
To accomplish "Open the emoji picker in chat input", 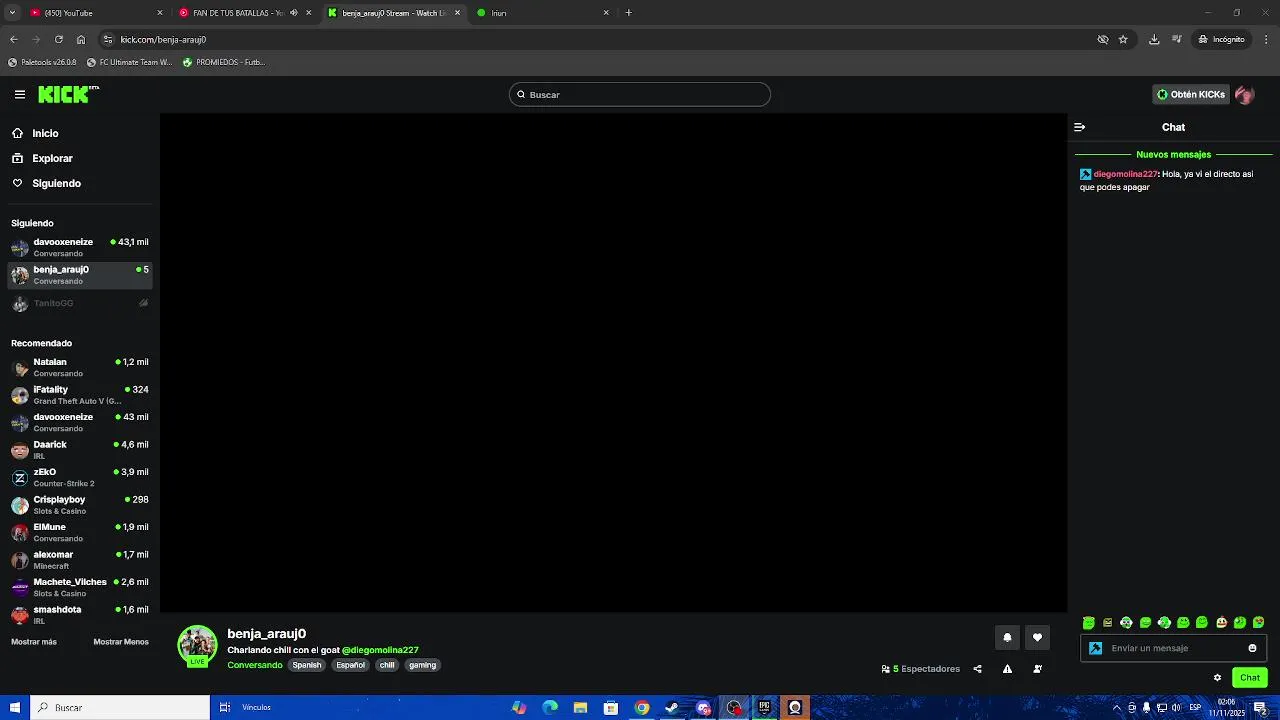I will (x=1252, y=648).
